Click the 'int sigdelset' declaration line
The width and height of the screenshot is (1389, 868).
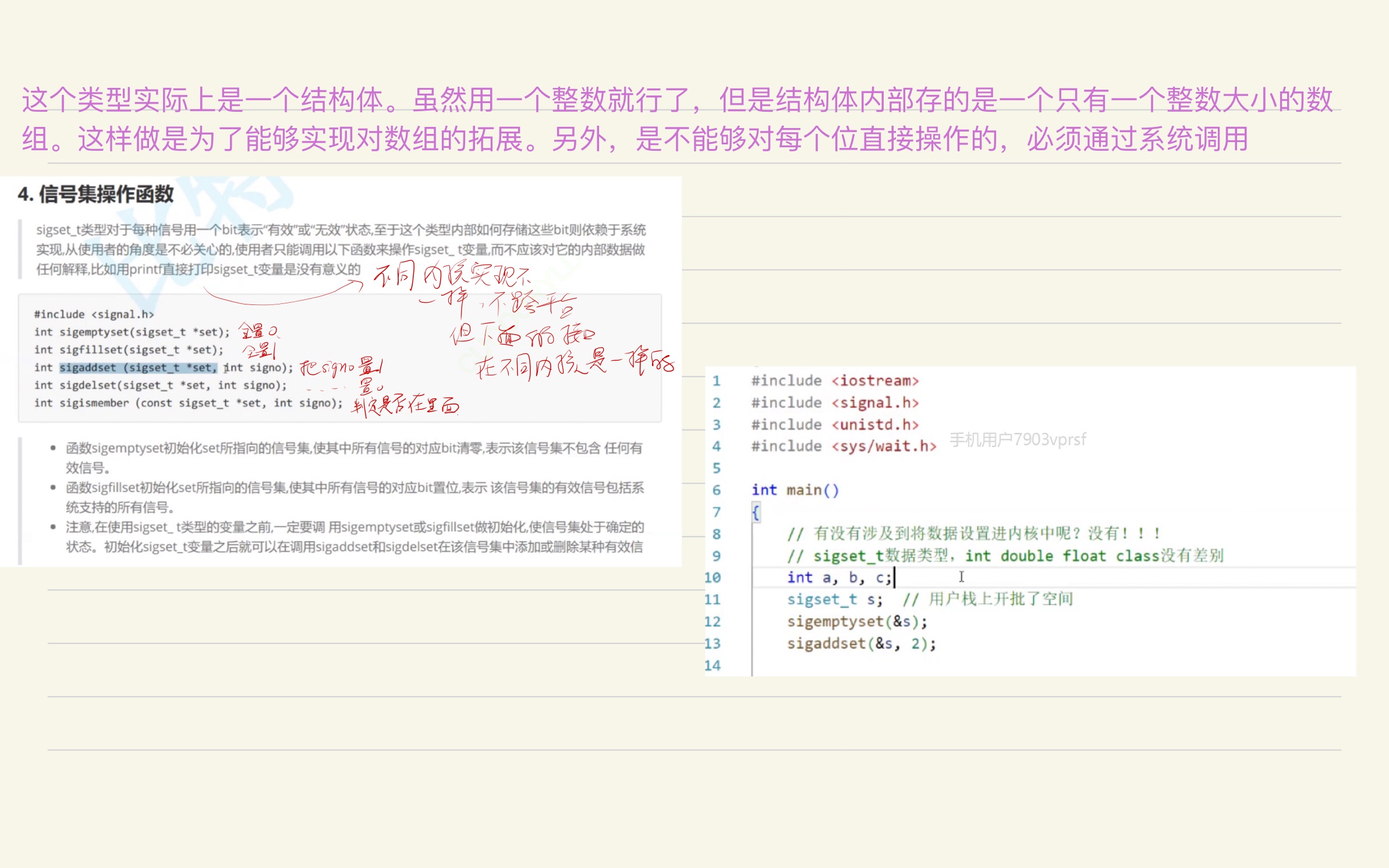point(160,385)
